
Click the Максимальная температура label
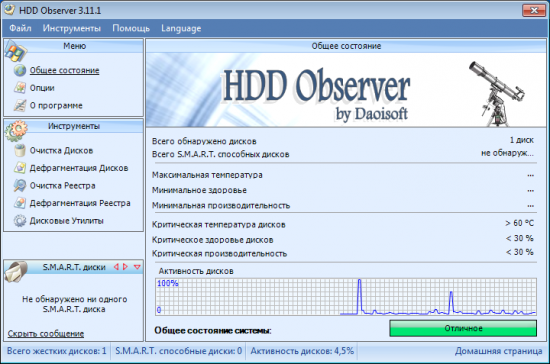(x=207, y=175)
